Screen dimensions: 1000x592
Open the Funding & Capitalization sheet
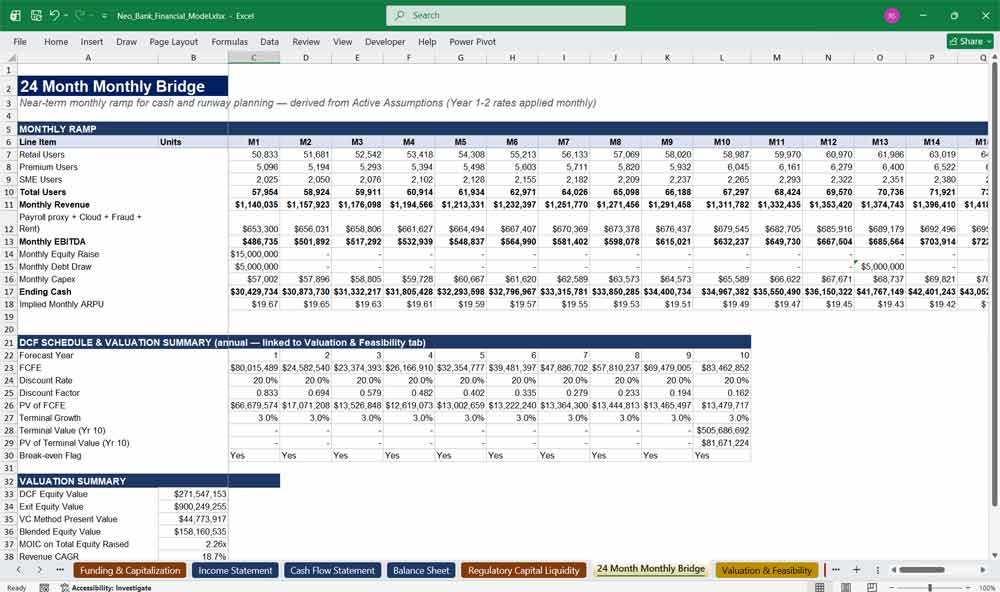pos(130,570)
